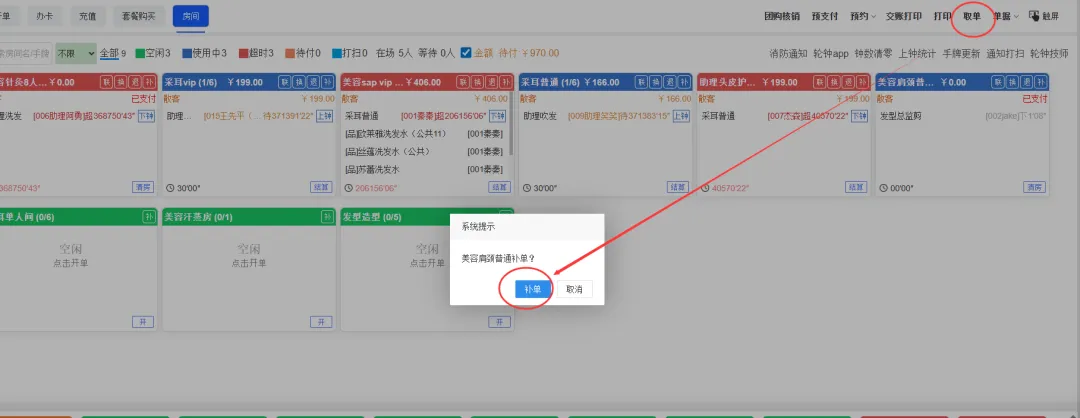Screen dimensions: 1080x418
Task: Click 退 icon on 采耳vip card
Action: pos(313,82)
